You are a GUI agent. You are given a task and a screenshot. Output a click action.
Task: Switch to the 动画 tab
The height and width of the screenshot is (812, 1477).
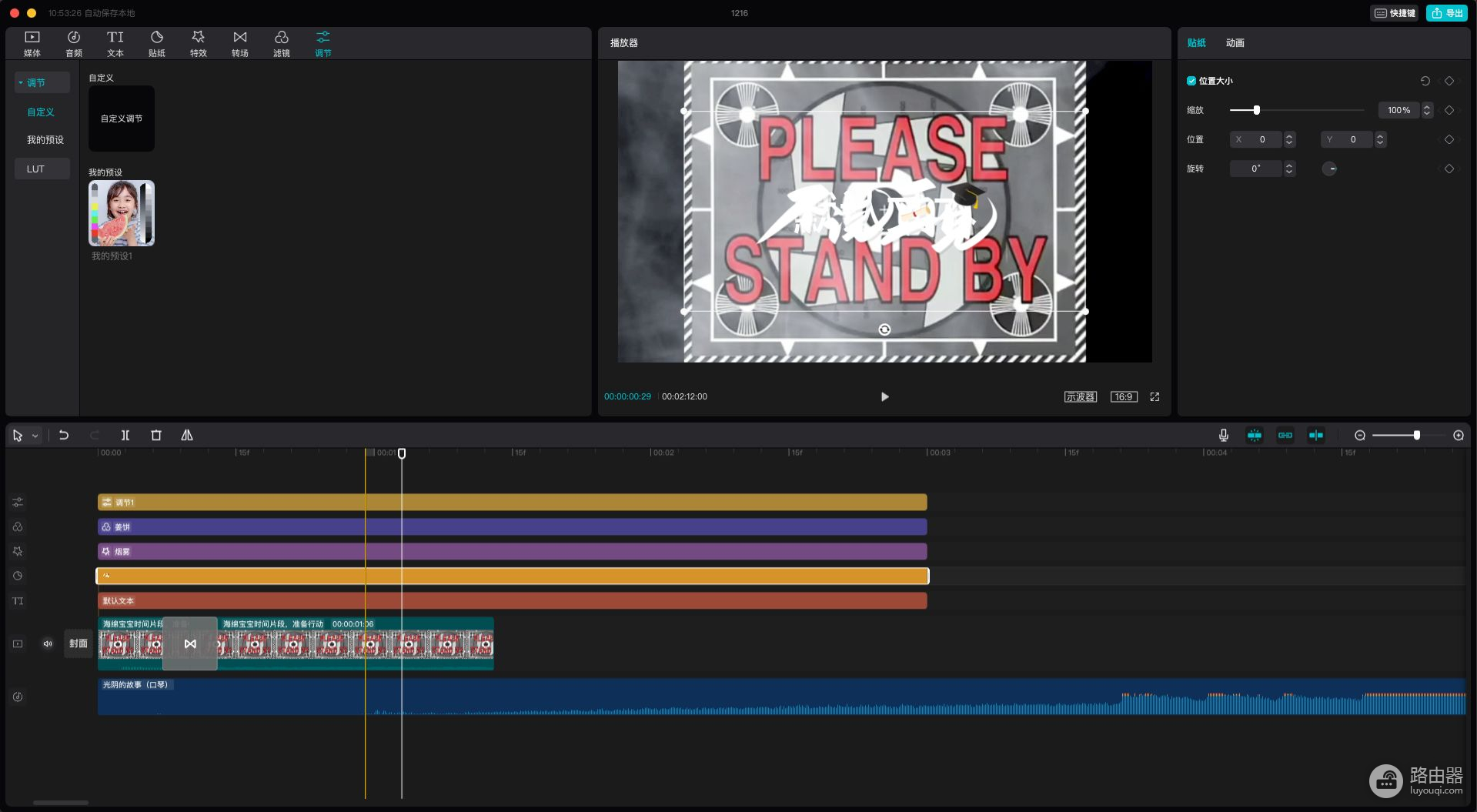1235,43
